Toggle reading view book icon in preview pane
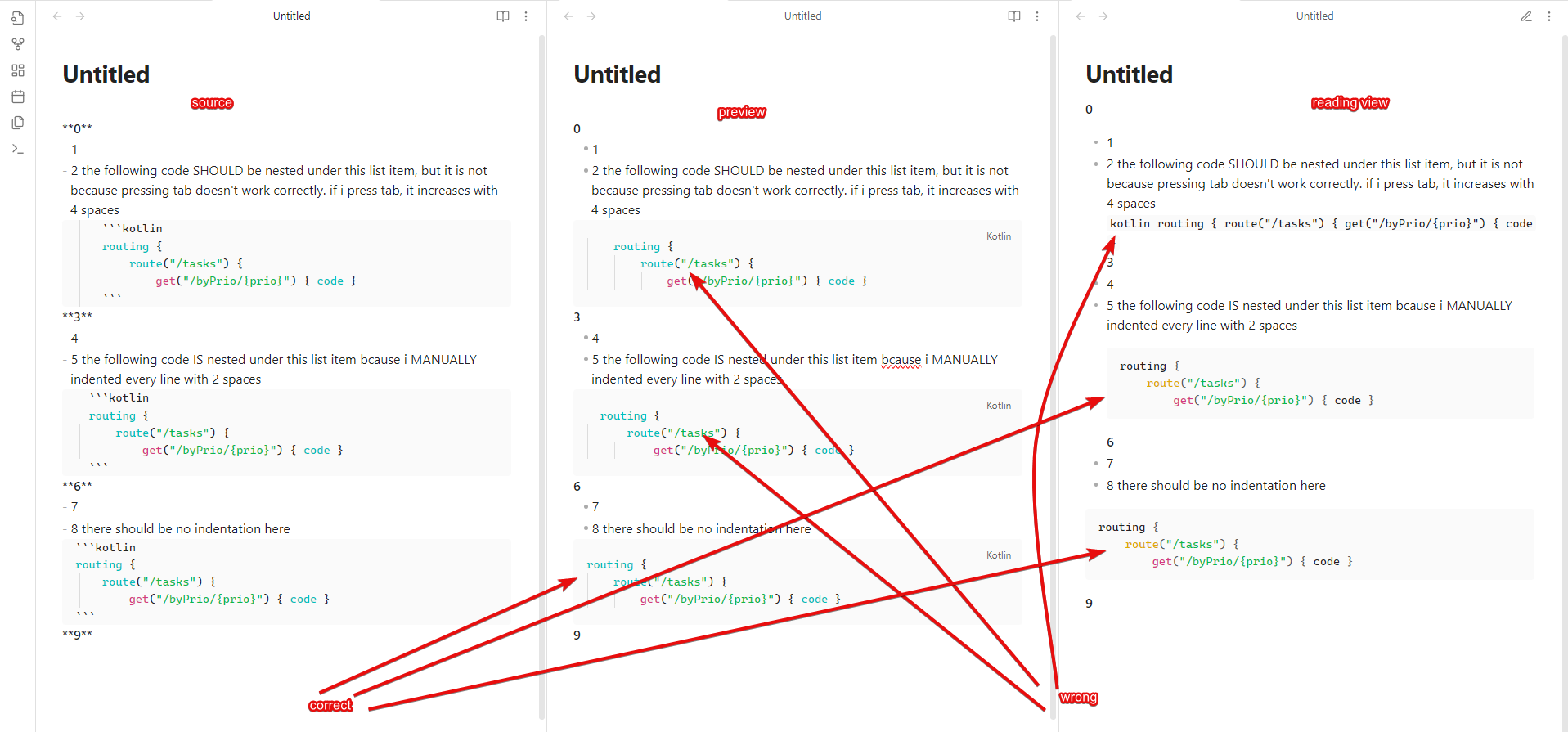Screen dimensions: 1568x732 click(1014, 16)
